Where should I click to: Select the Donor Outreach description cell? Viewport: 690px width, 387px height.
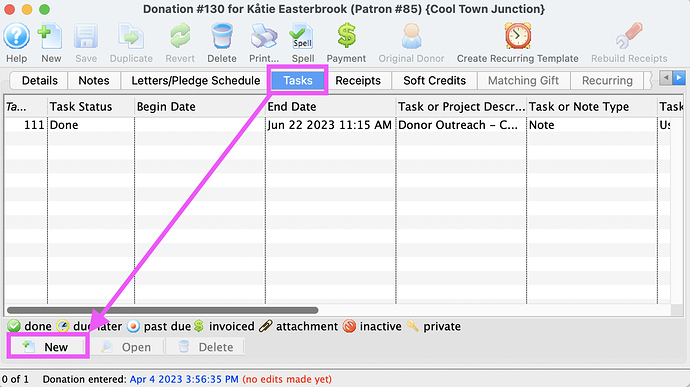click(x=461, y=125)
